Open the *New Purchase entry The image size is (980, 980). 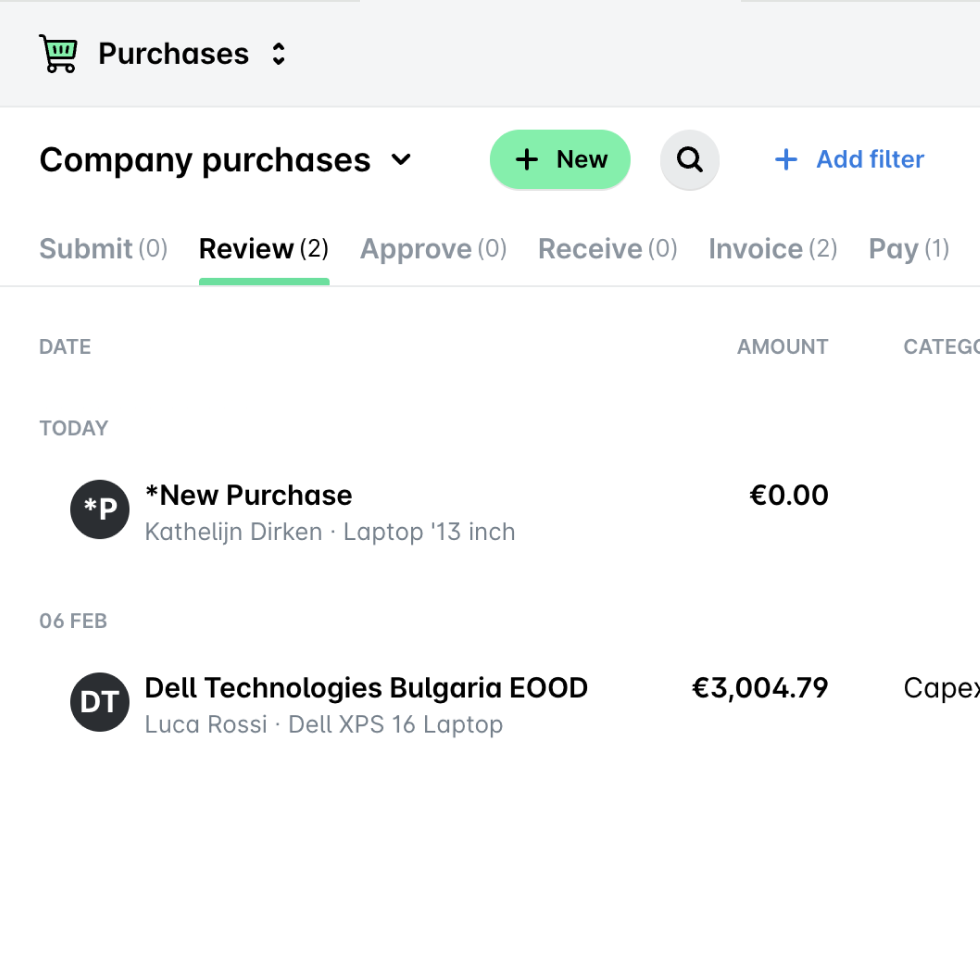pyautogui.click(x=249, y=495)
